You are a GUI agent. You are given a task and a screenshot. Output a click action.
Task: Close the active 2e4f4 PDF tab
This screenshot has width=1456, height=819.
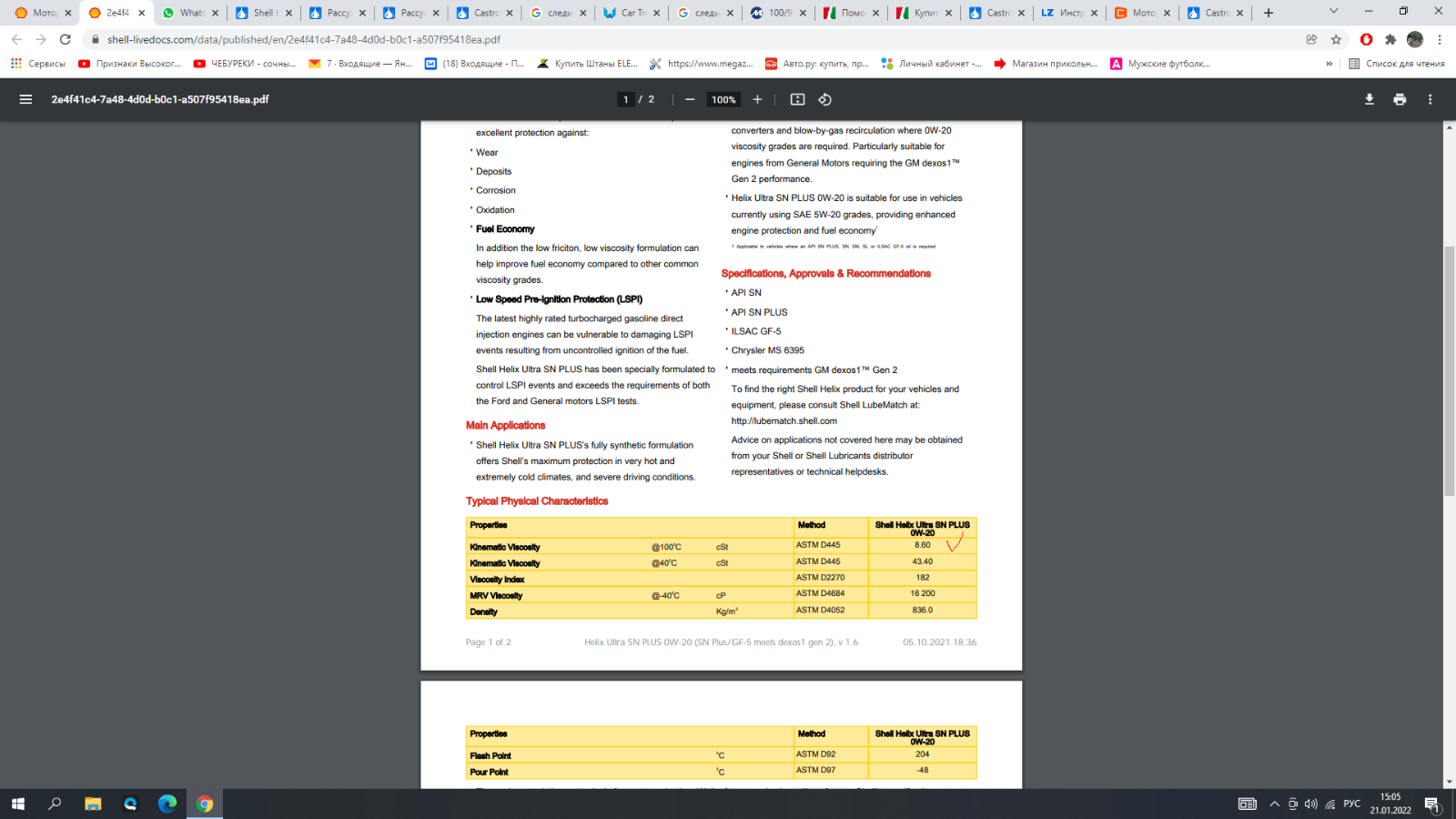141,13
